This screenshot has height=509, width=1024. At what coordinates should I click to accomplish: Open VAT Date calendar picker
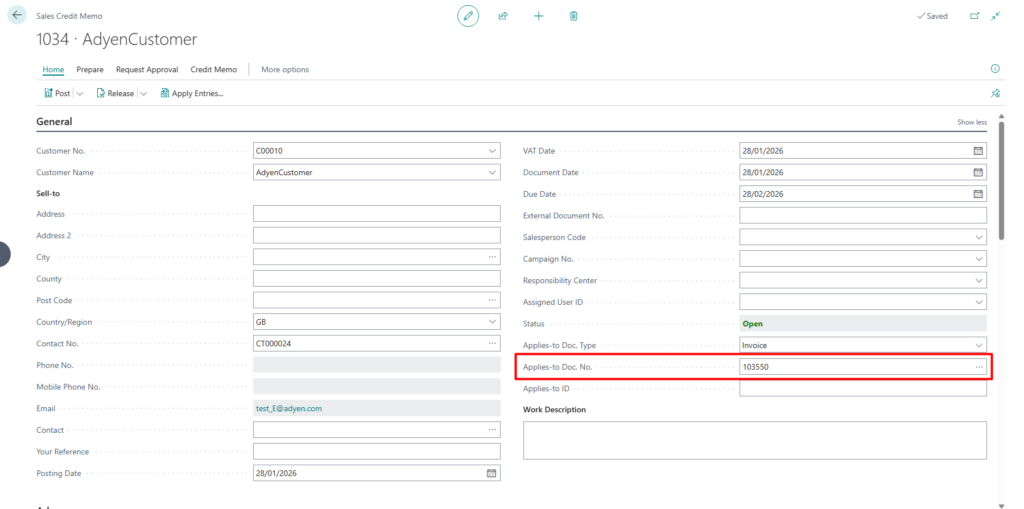(978, 151)
